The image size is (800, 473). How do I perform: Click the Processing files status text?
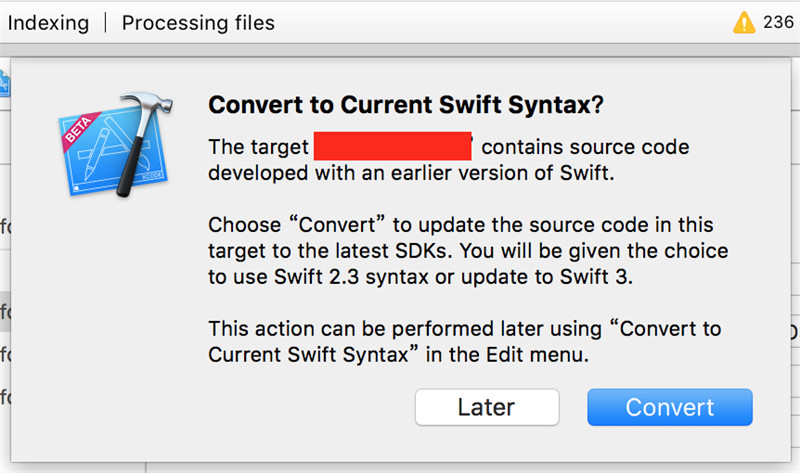click(x=198, y=22)
